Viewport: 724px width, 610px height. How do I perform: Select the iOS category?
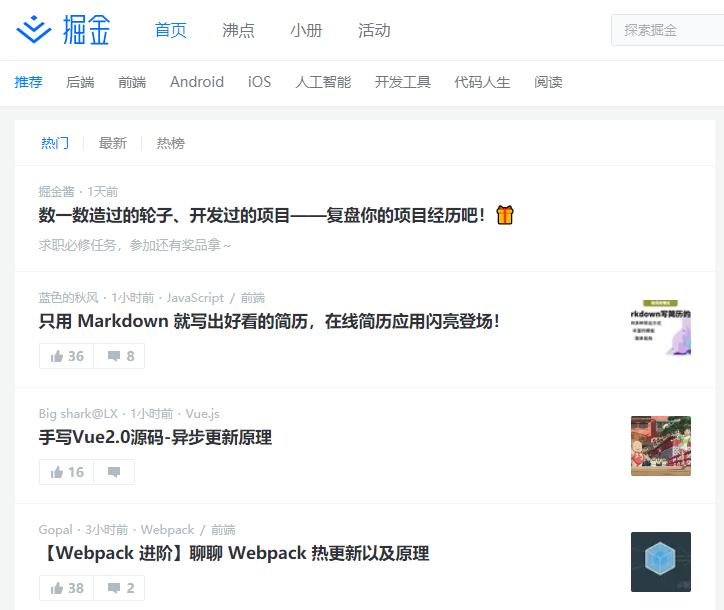(259, 82)
